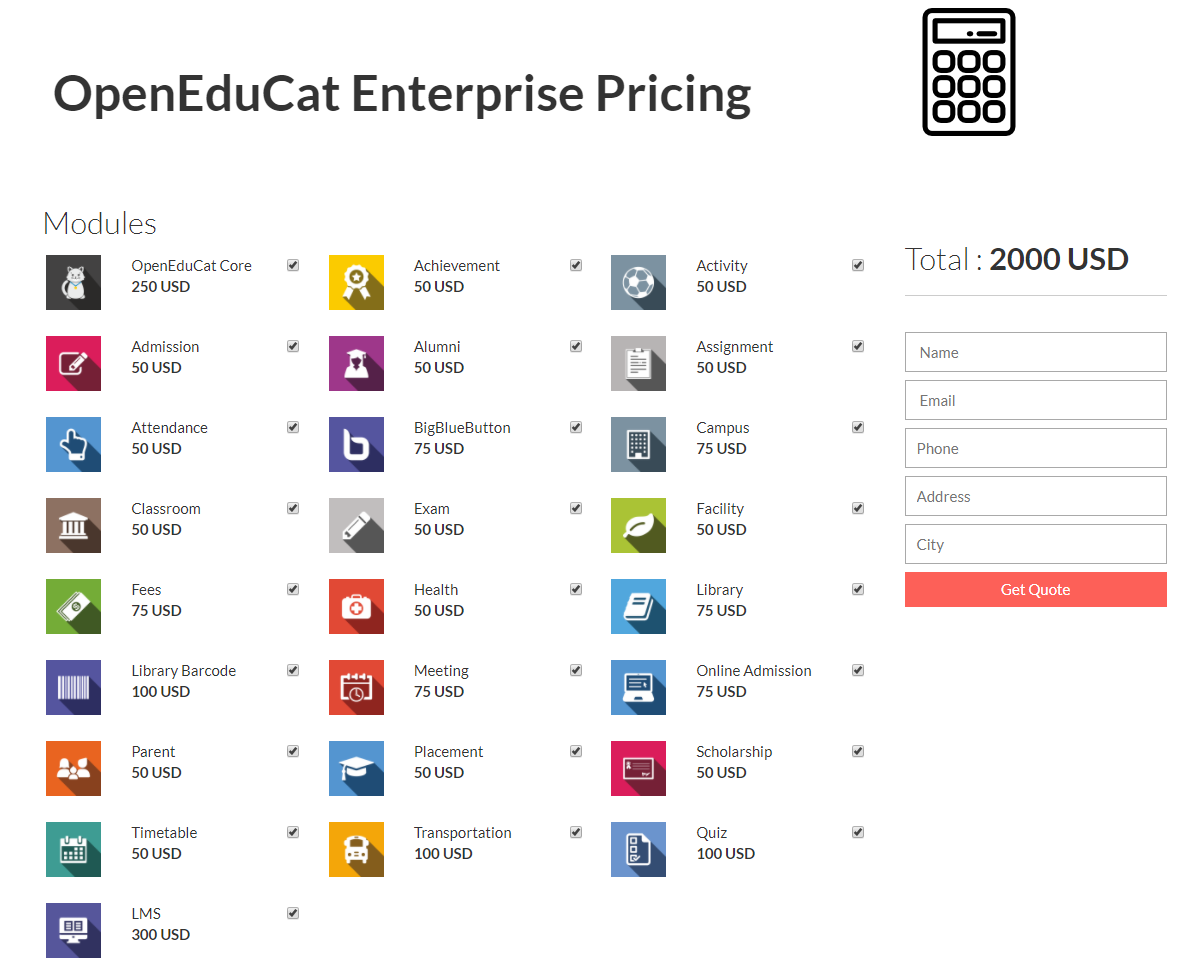Click the Achievement ribbon badge icon

356,283
